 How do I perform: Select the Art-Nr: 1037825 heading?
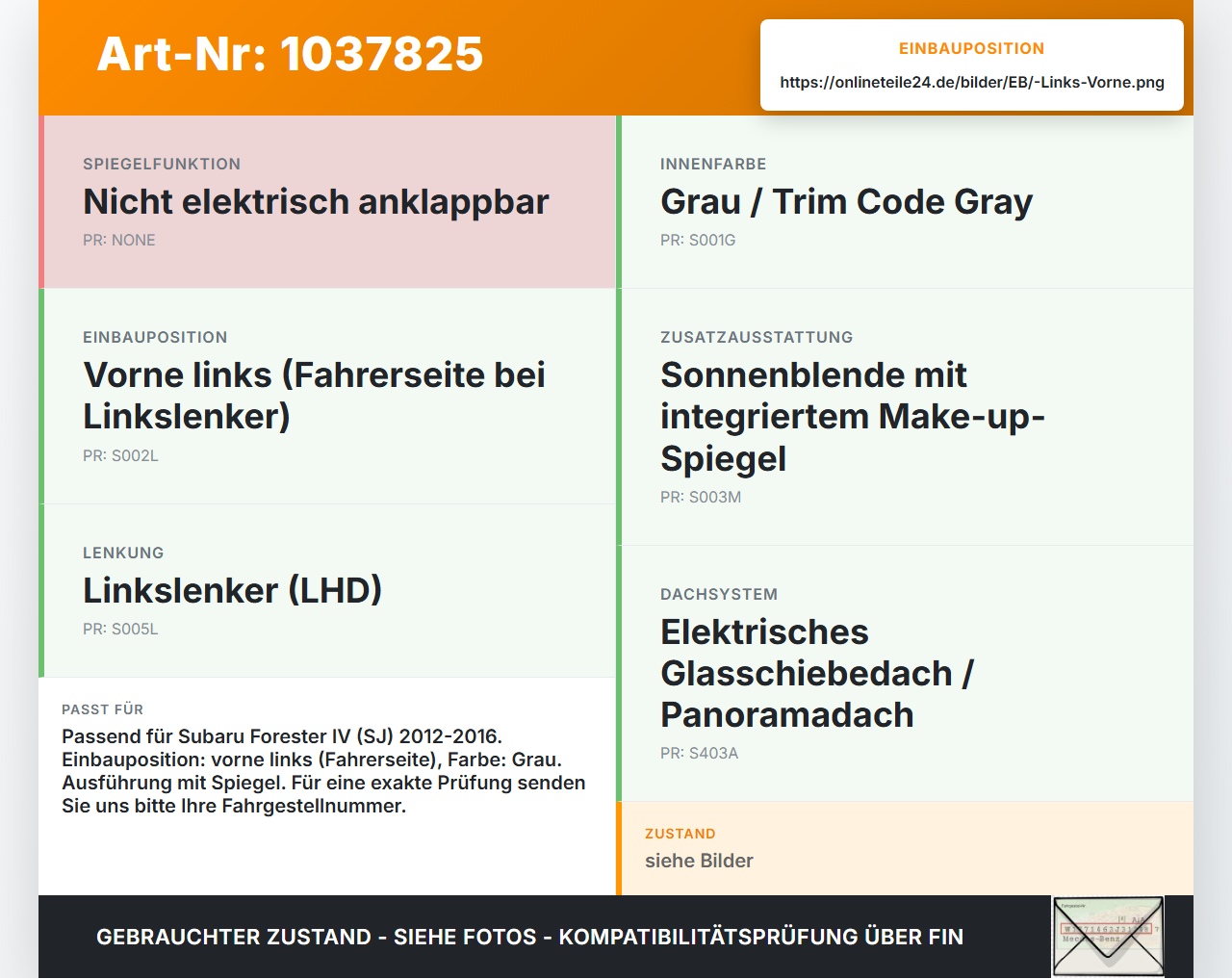[x=290, y=54]
